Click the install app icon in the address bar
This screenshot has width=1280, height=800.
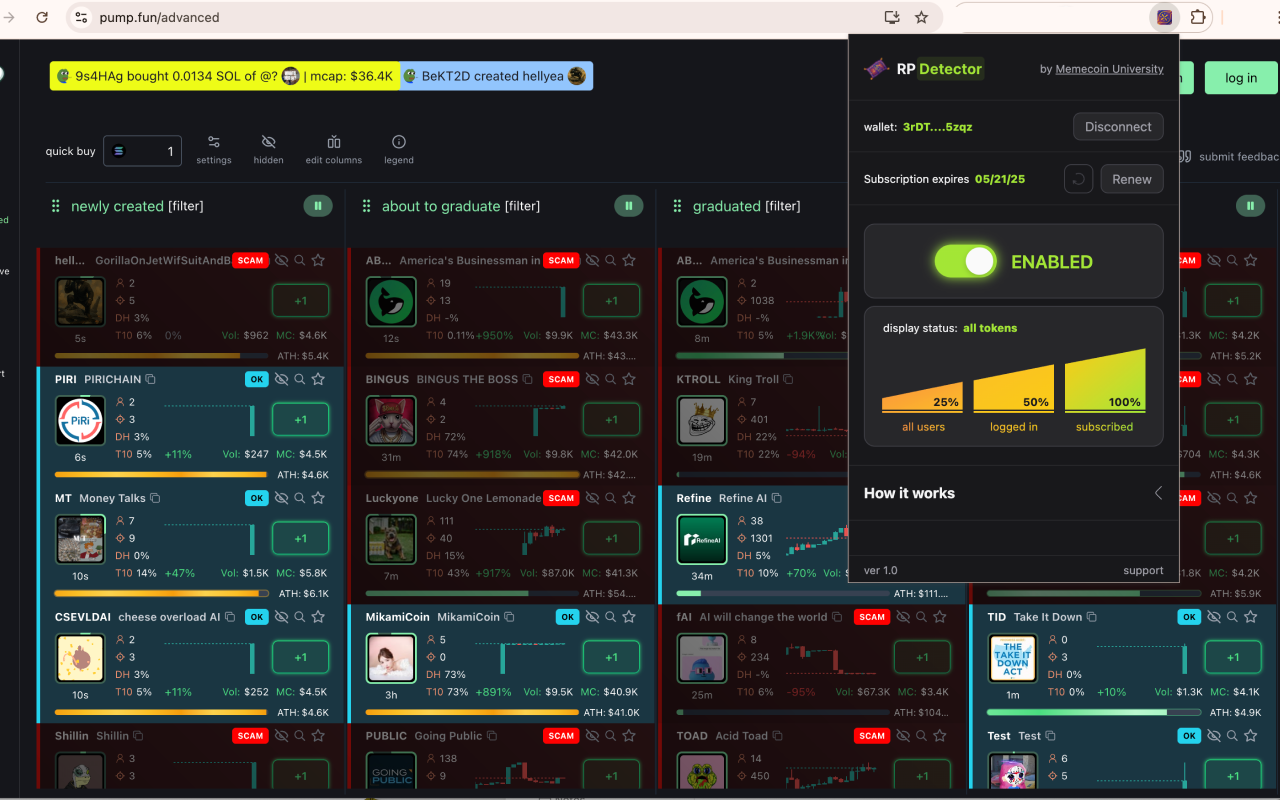point(892,17)
